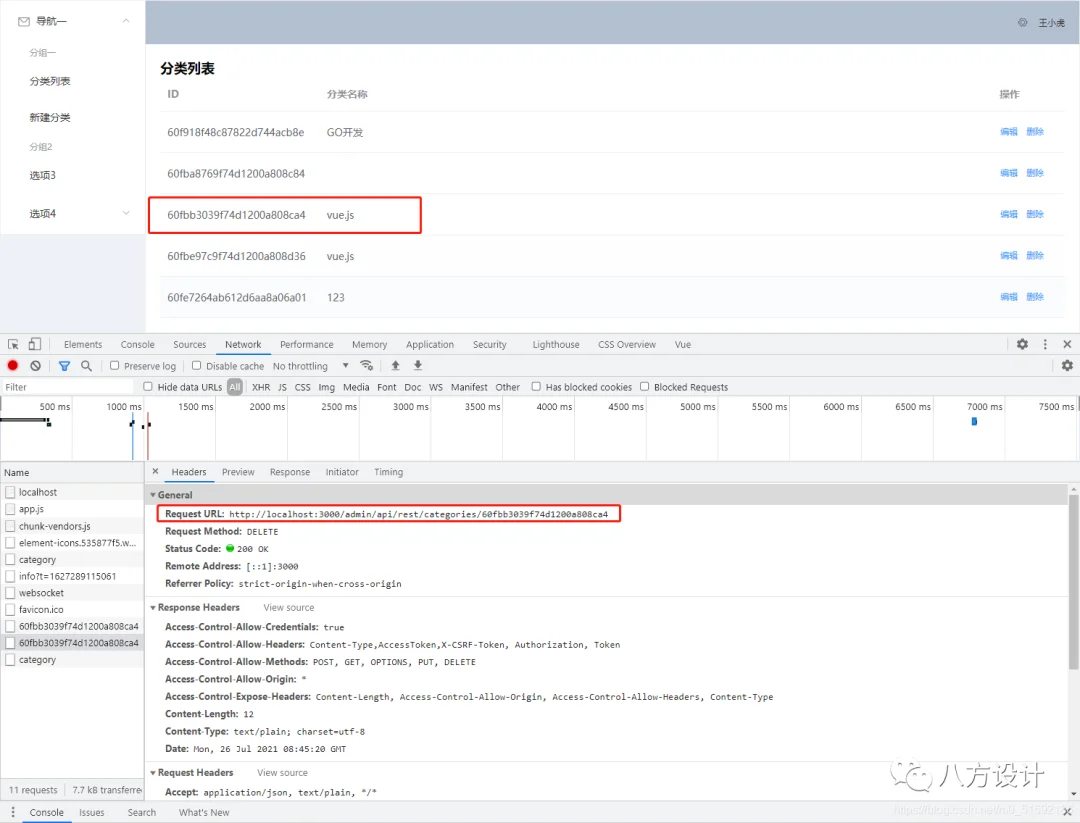Select the All filter
This screenshot has width=1080, height=823.
pyautogui.click(x=235, y=387)
